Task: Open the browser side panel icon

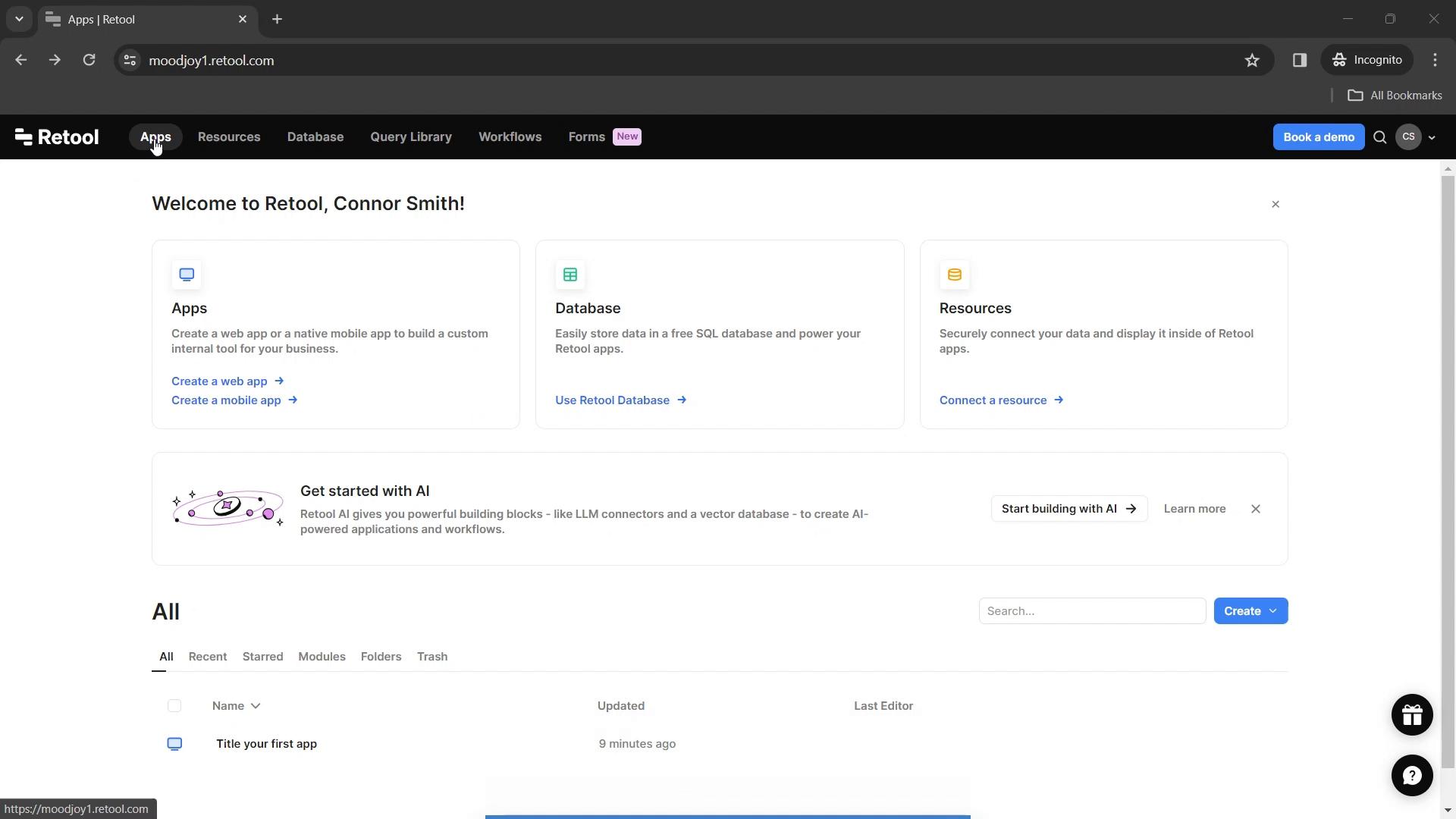Action: [1300, 60]
